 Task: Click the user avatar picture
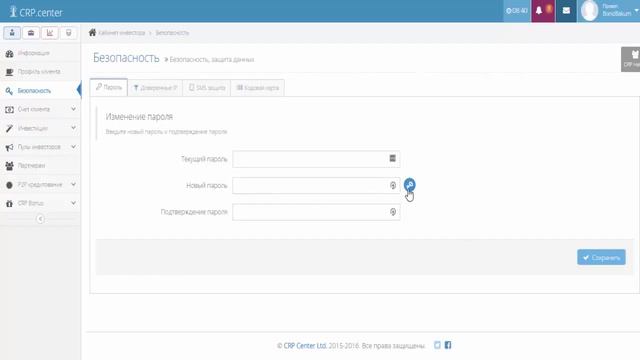click(589, 11)
